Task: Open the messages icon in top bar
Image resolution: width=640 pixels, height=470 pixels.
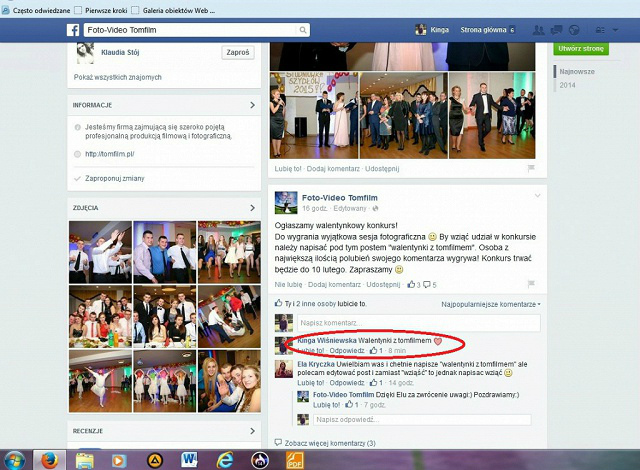Action: [556, 30]
